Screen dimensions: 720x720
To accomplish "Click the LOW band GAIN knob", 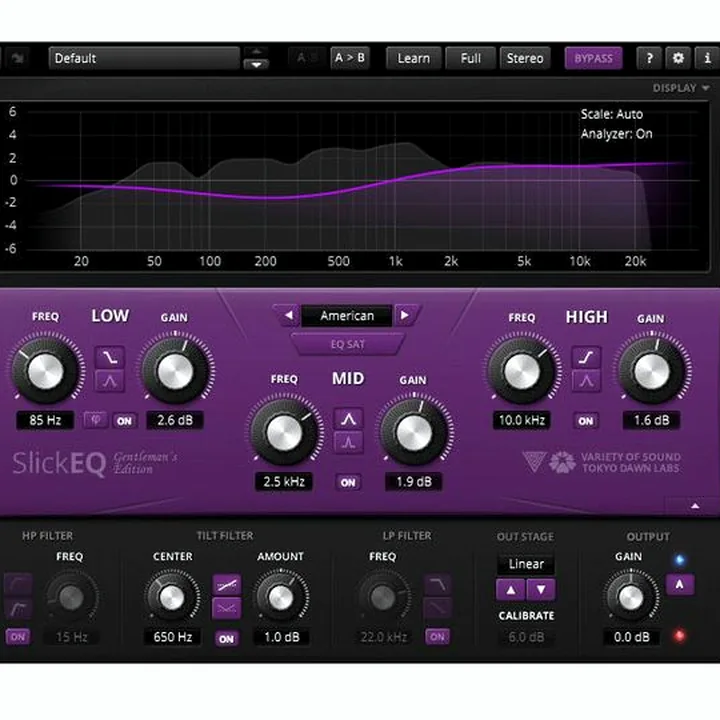I will click(175, 371).
